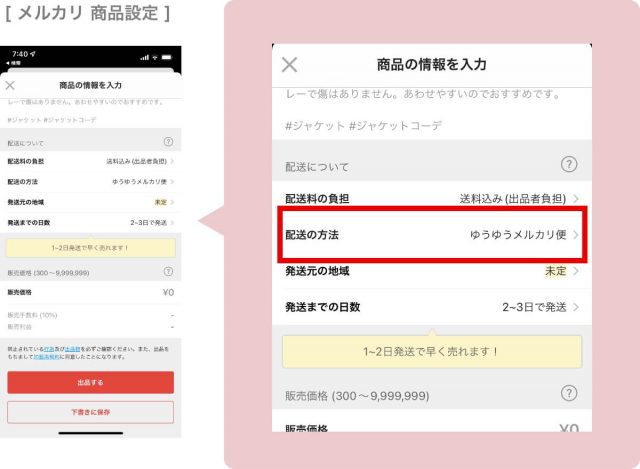Tap the 販売価格 ¥0 field on small phone
This screenshot has height=469, width=640.
click(x=91, y=292)
